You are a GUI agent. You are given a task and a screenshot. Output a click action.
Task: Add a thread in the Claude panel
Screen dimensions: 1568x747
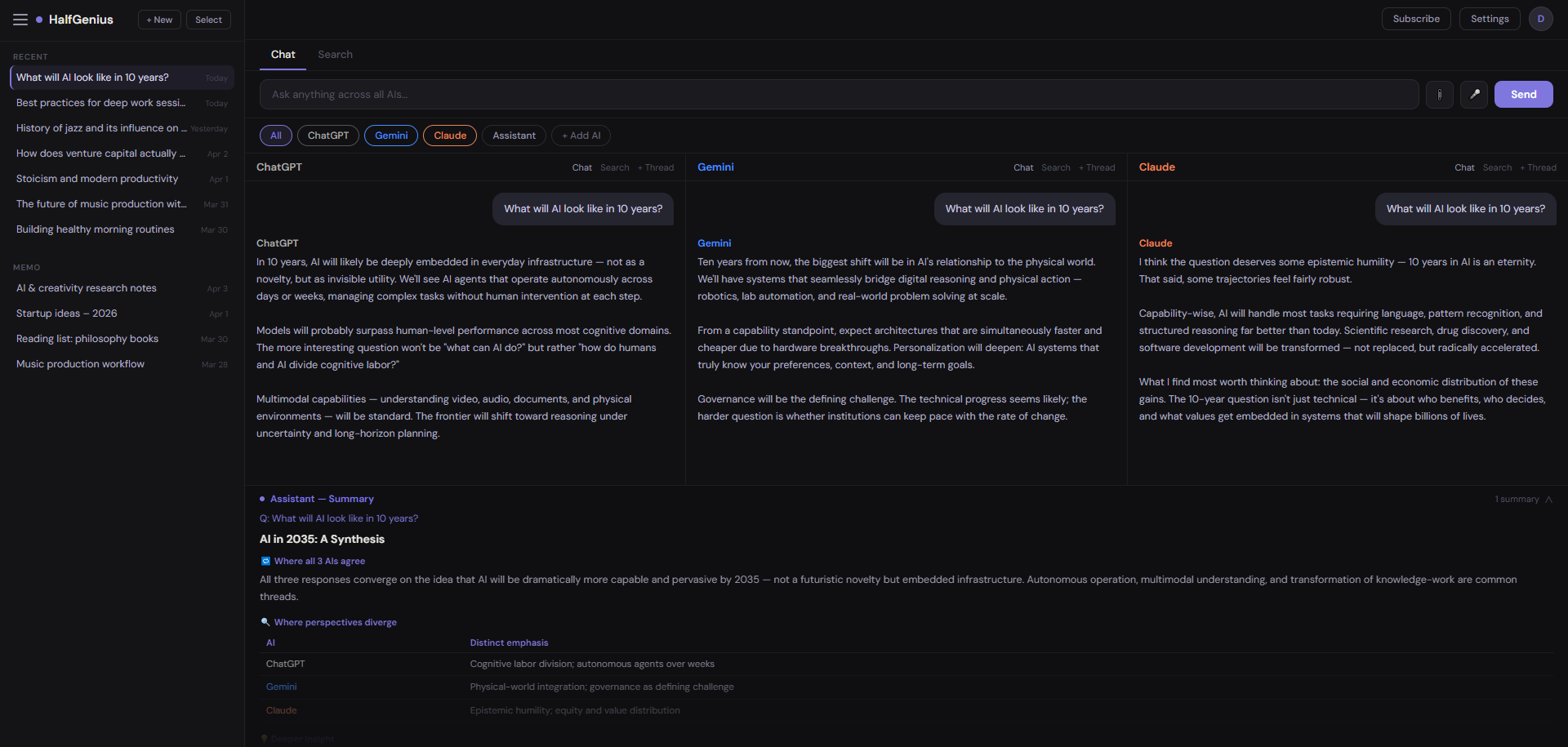point(1538,167)
